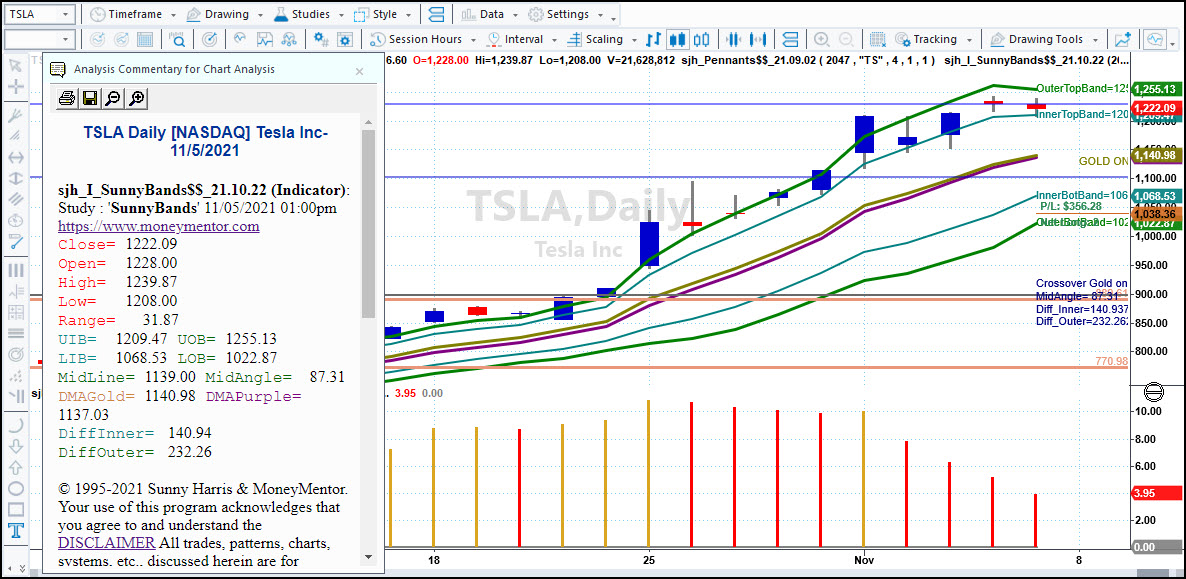Click the chart-in-frame toolbar icon

point(265,39)
